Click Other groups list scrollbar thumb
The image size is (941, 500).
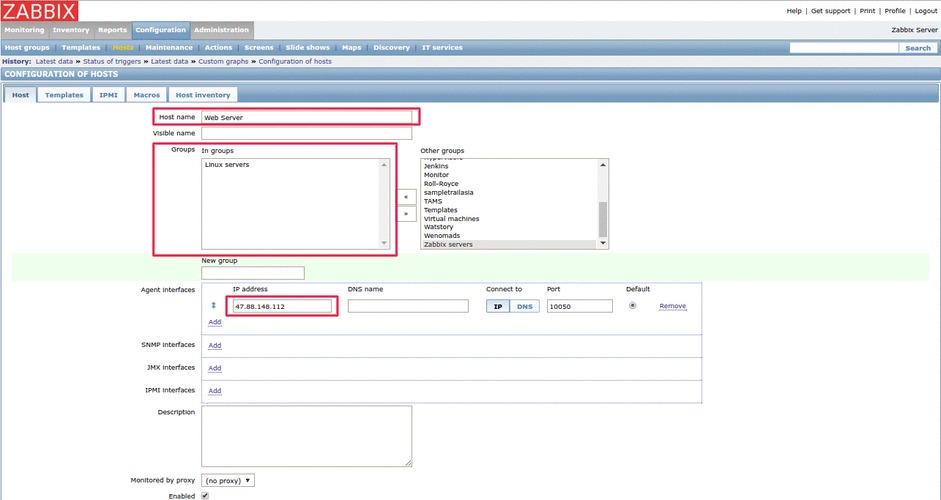pos(603,220)
